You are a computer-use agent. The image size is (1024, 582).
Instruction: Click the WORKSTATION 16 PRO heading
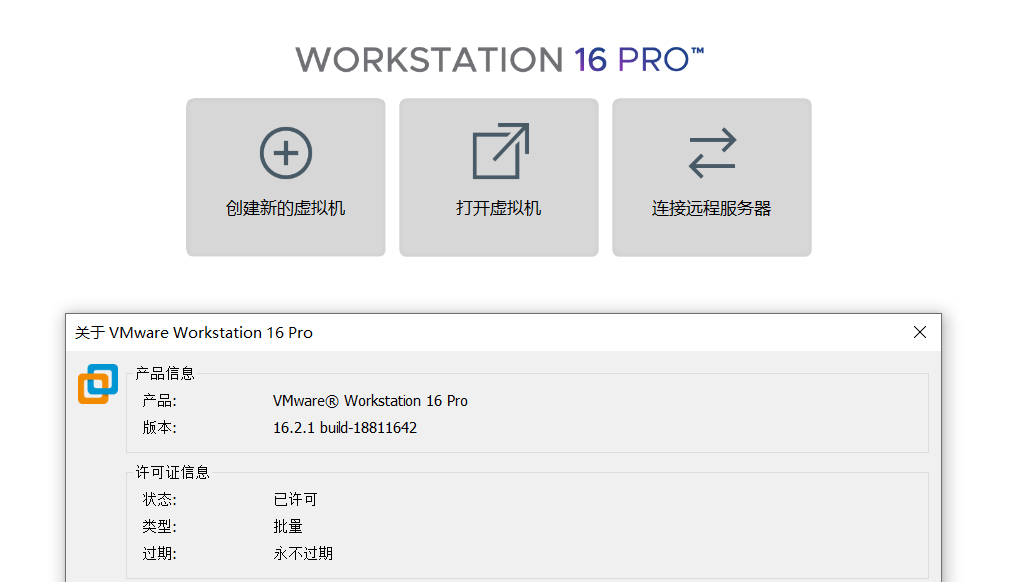click(x=500, y=59)
